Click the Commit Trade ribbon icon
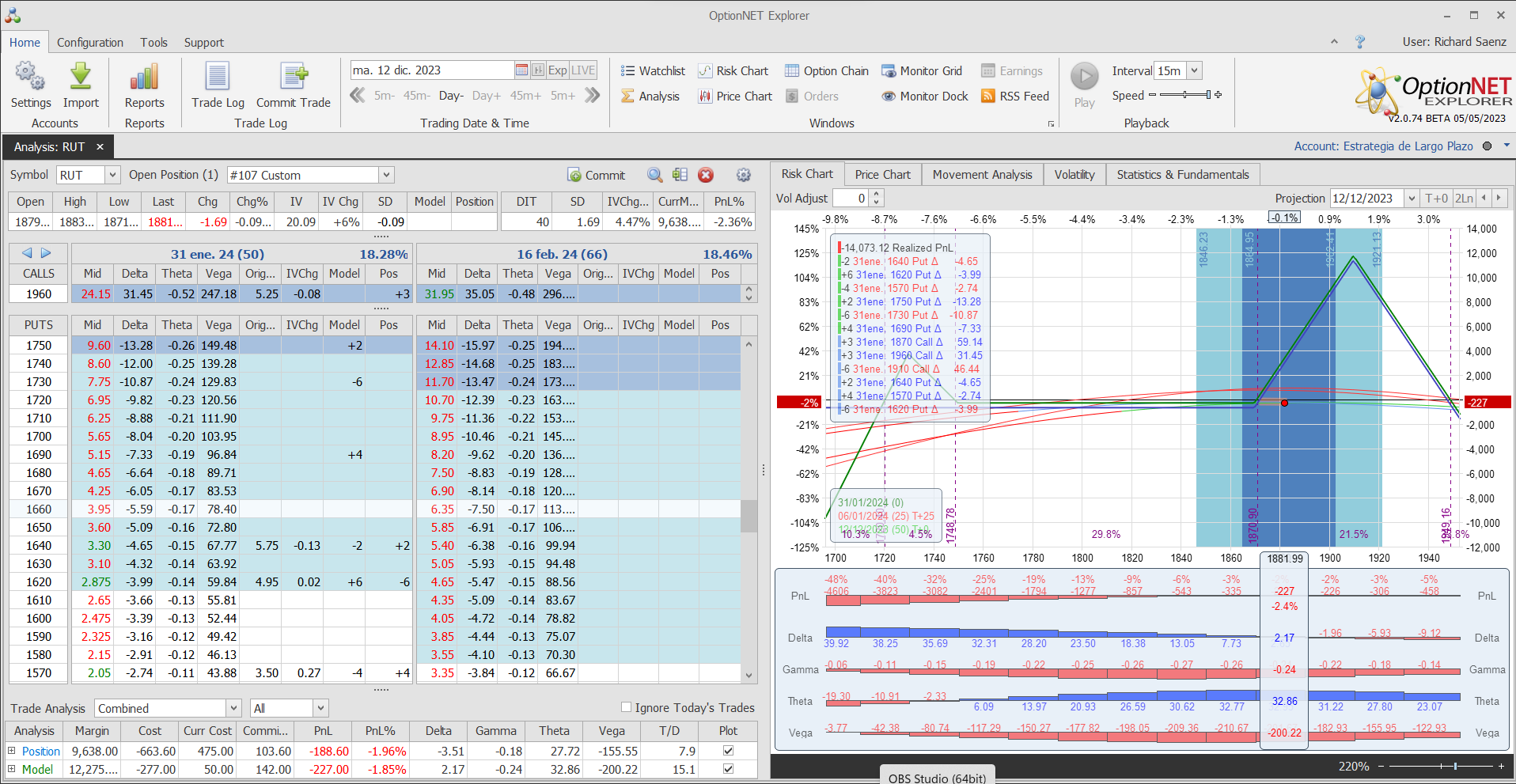 tap(294, 85)
